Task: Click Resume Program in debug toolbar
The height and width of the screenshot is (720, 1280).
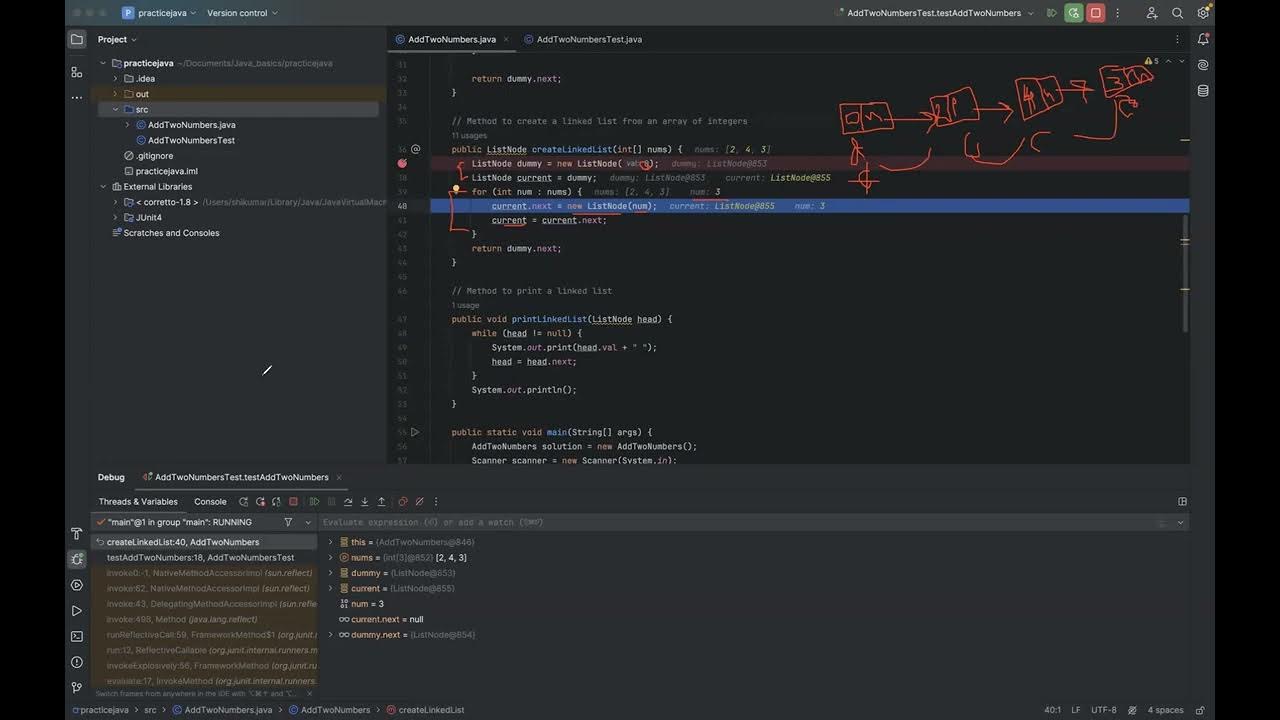Action: tap(314, 502)
